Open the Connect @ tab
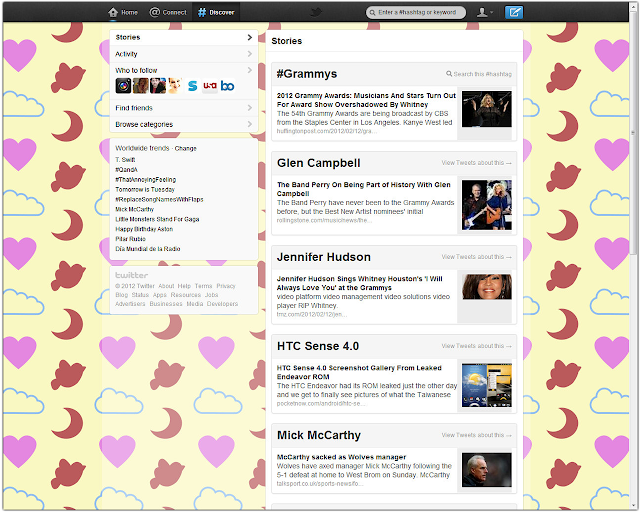 (x=168, y=12)
